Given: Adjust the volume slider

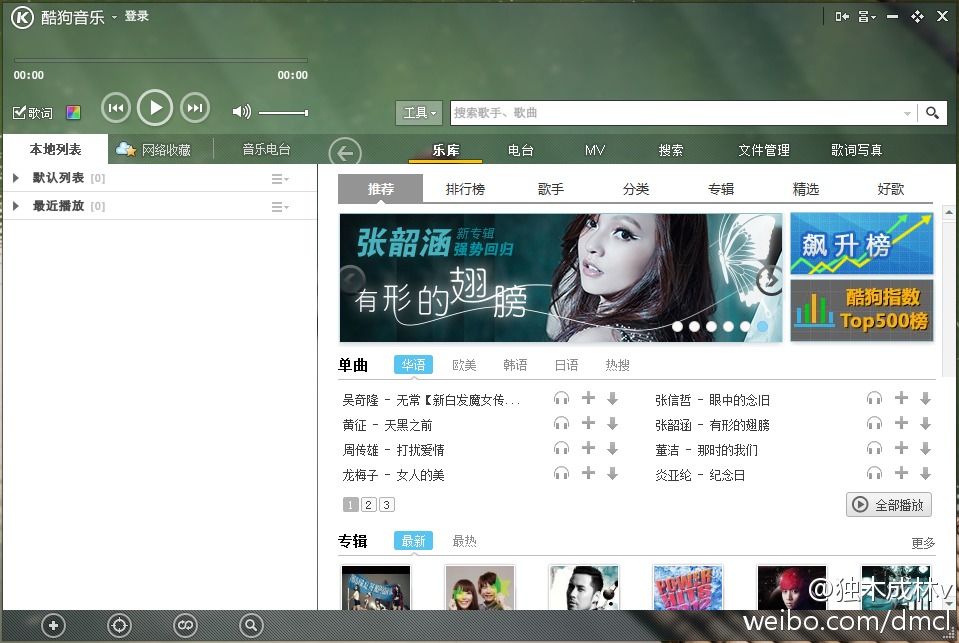Looking at the screenshot, I should pos(283,113).
